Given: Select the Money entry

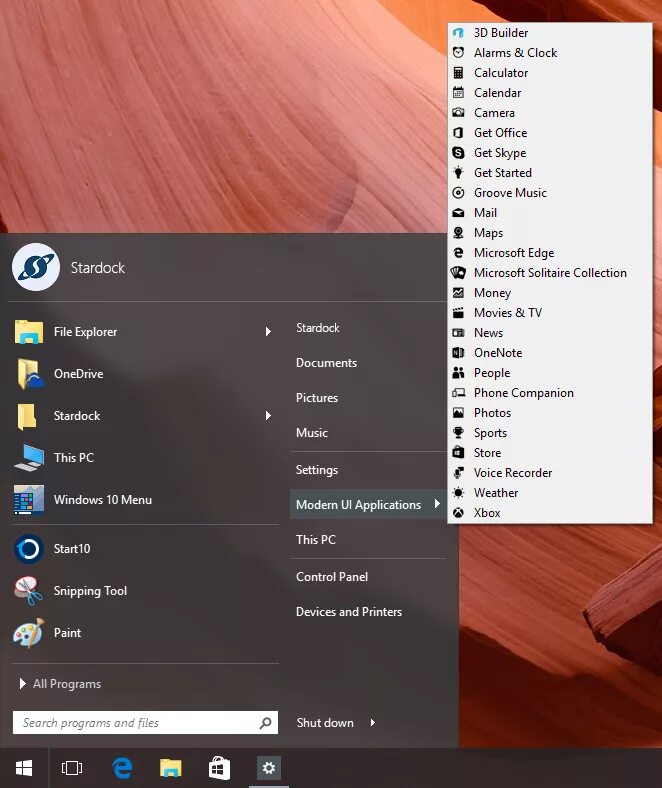Looking at the screenshot, I should click(x=550, y=292).
